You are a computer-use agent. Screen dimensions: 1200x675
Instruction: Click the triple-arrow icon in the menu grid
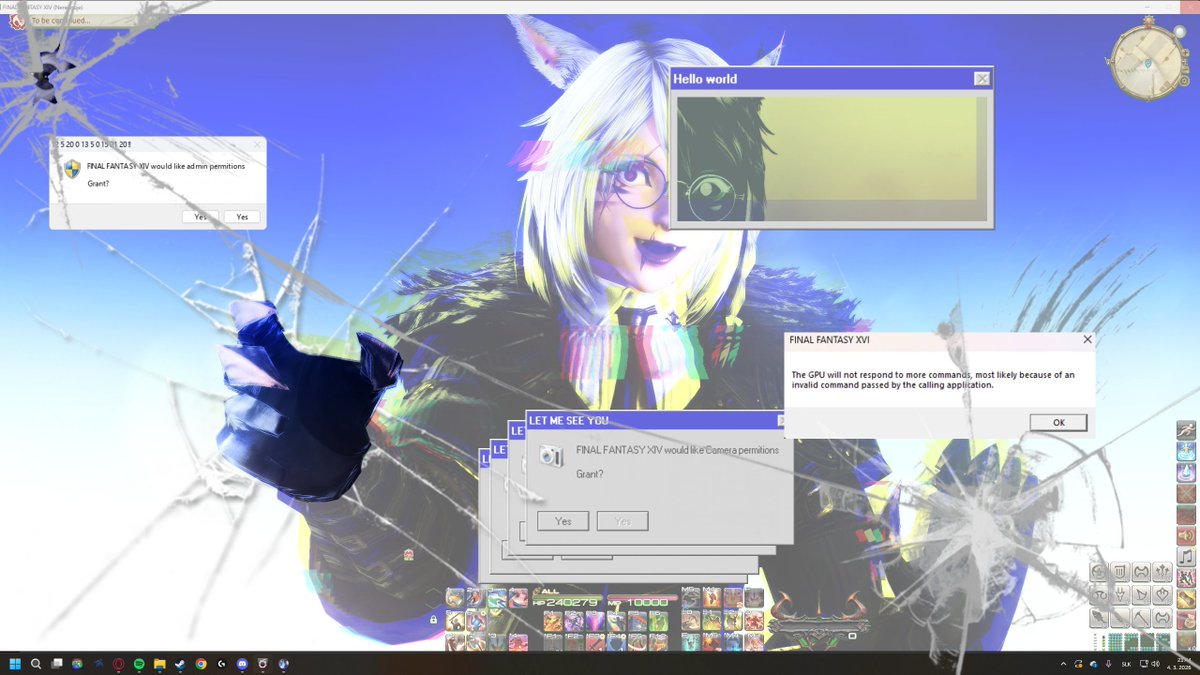tap(1162, 572)
